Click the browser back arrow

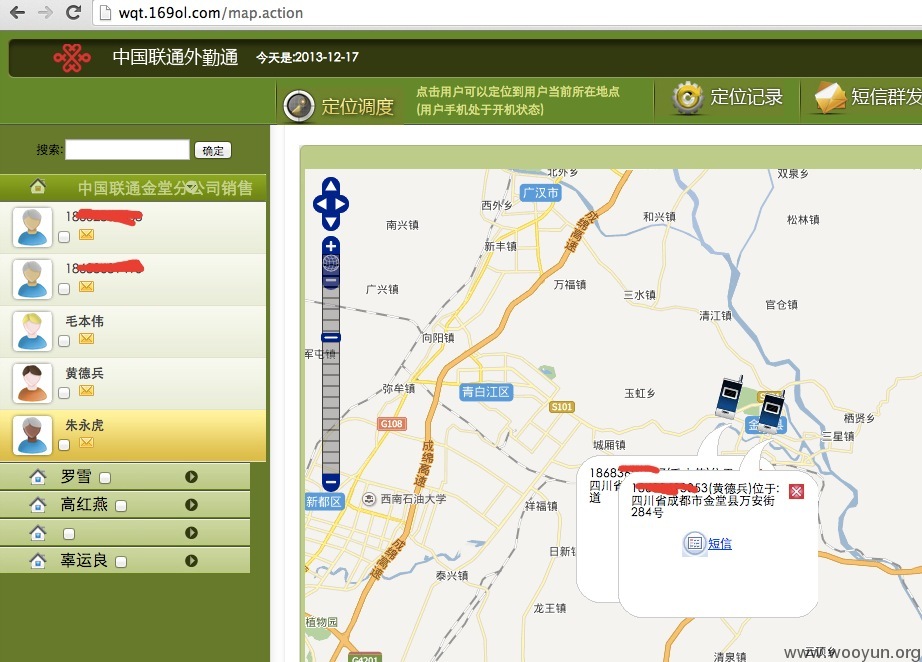18,12
